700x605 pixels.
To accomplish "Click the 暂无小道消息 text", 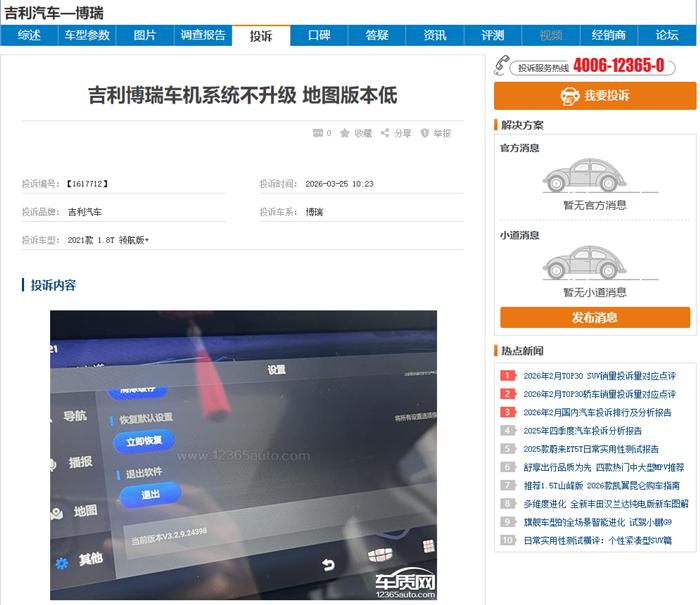I will point(595,292).
